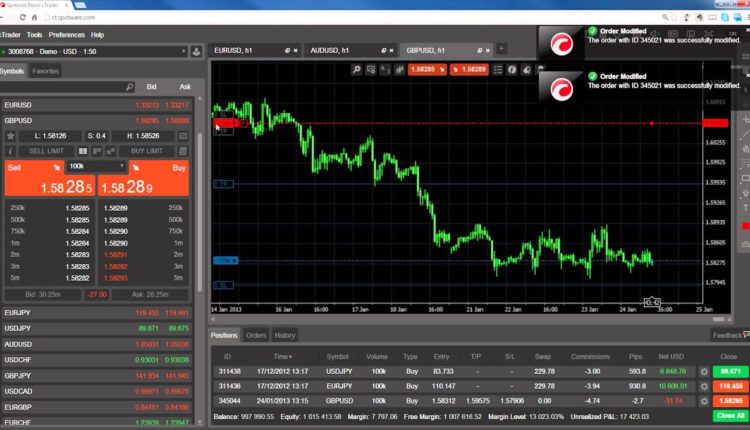Screen dimensions: 750x430
Task: Expand the USDCHF symbol row
Action: point(97,360)
